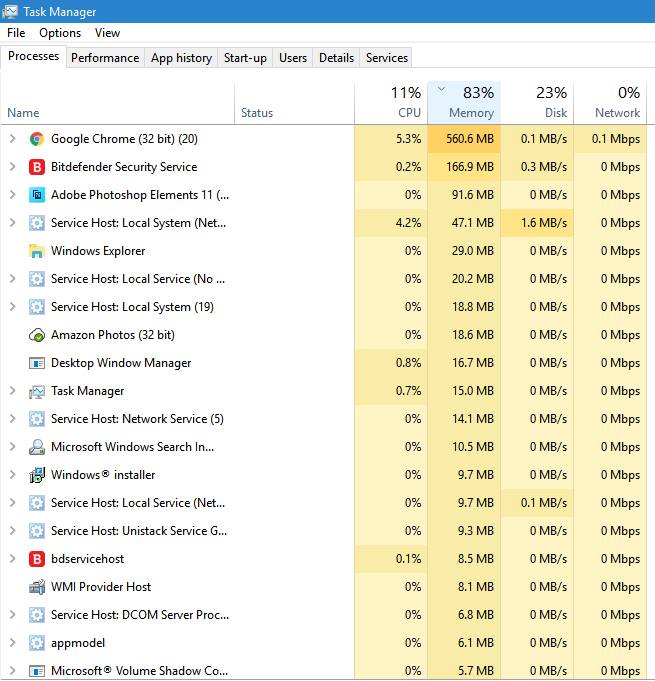The width and height of the screenshot is (655, 681).
Task: Expand Service Host: Local Service (Net... row
Action: [x=13, y=503]
